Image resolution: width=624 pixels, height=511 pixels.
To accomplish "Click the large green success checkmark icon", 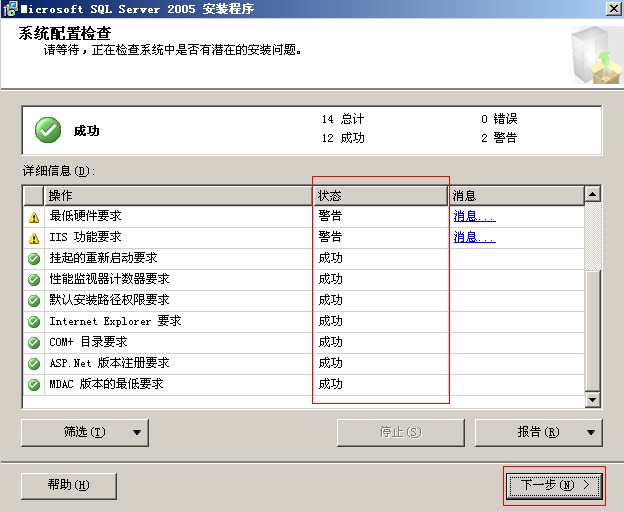I will click(x=48, y=130).
